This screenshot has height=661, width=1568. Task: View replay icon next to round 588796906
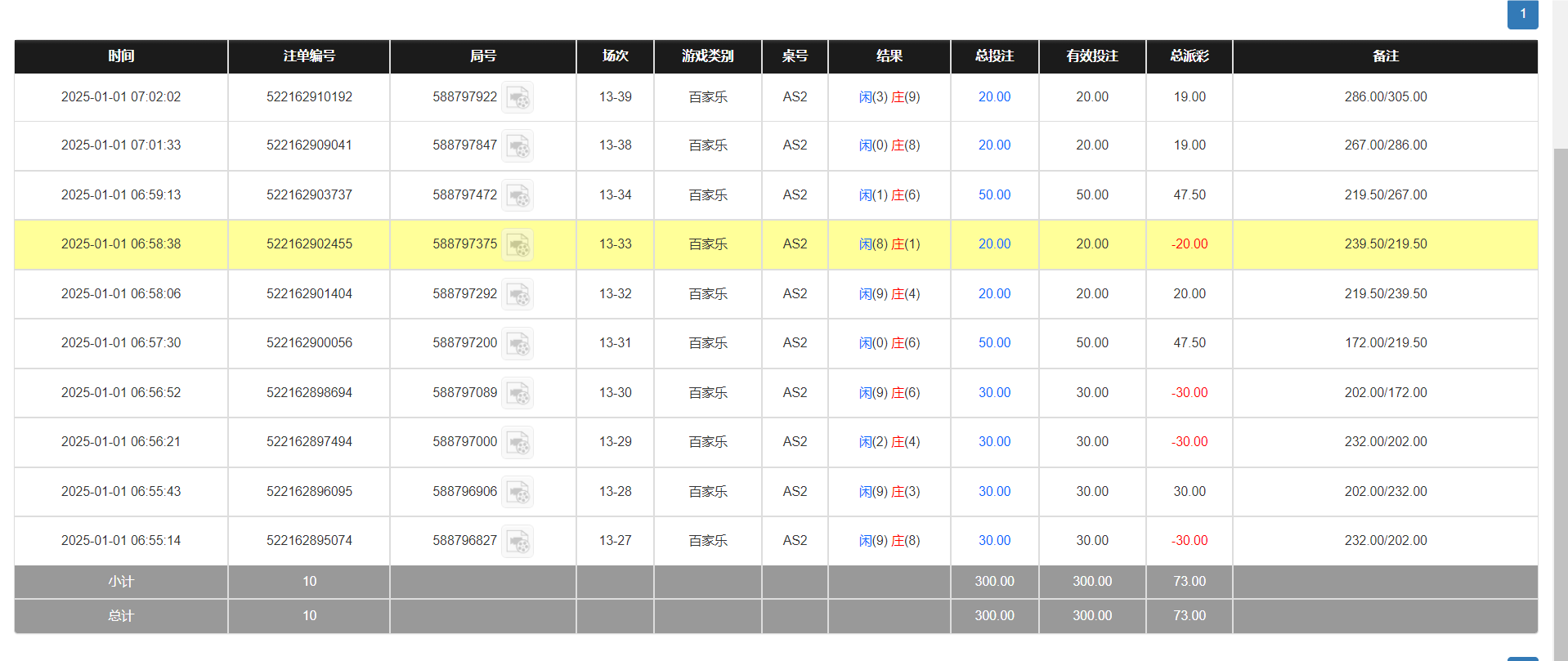(517, 493)
